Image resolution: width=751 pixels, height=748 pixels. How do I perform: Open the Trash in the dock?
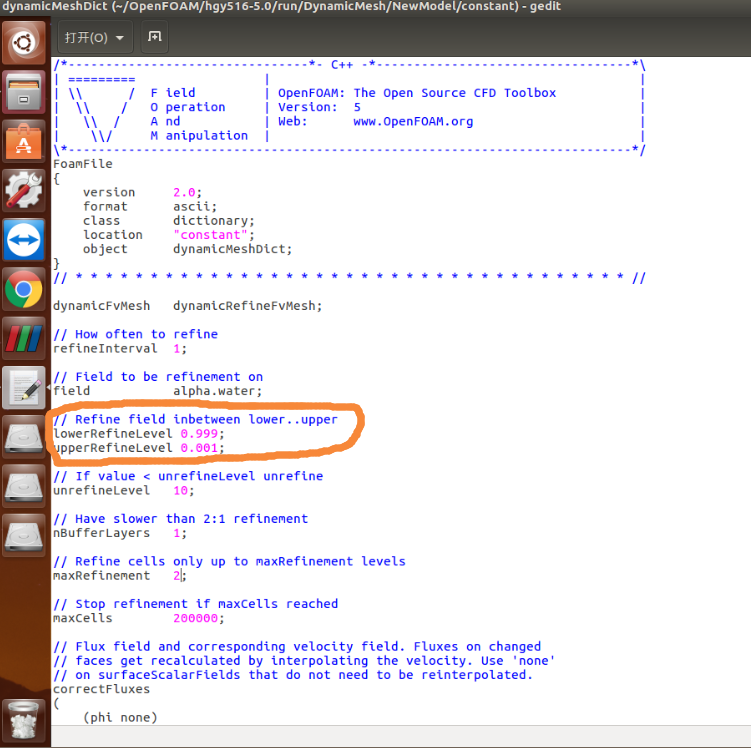coord(24,720)
